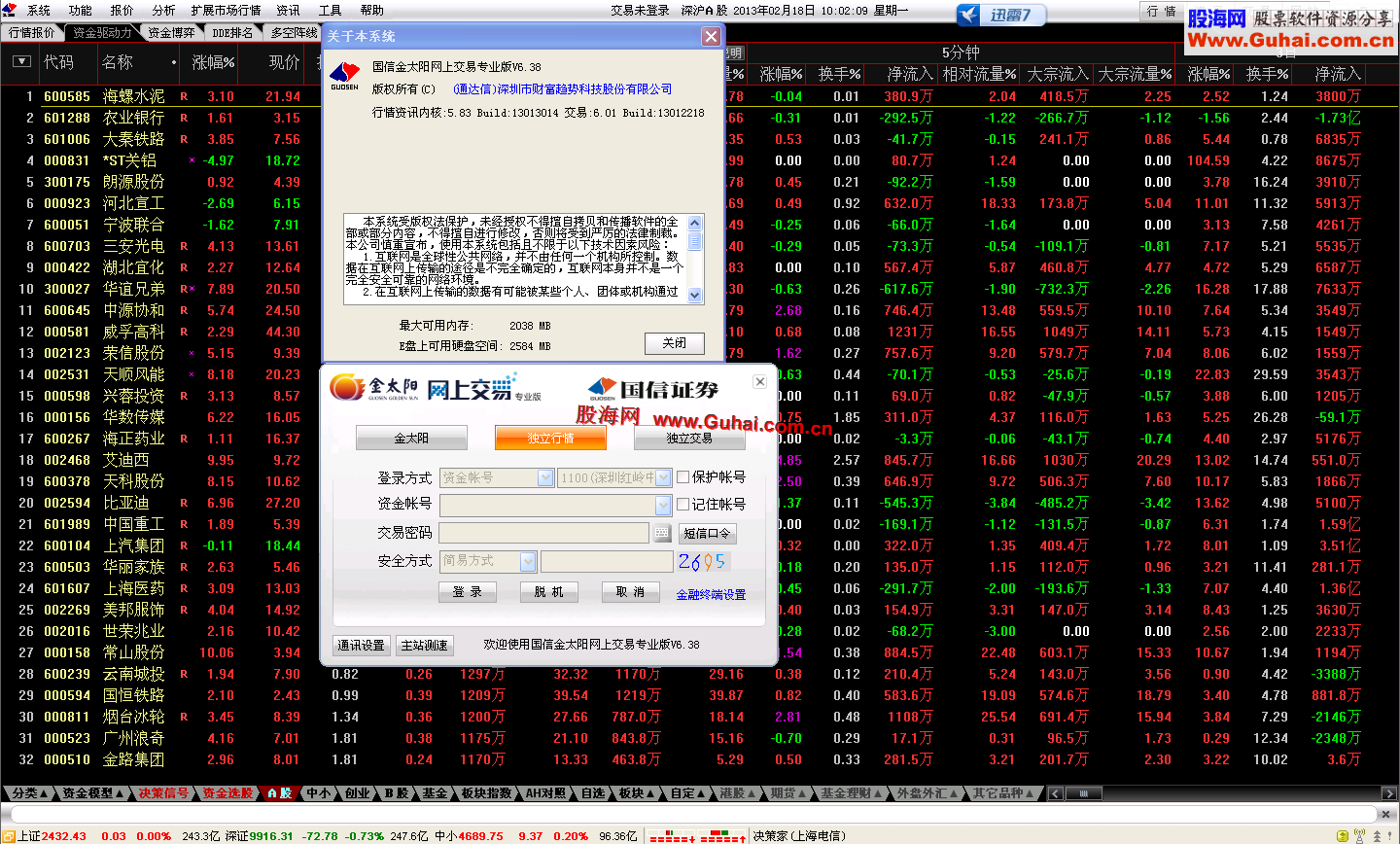
Task: Click the 金太阳 sun logo in login dialog
Action: 347,387
